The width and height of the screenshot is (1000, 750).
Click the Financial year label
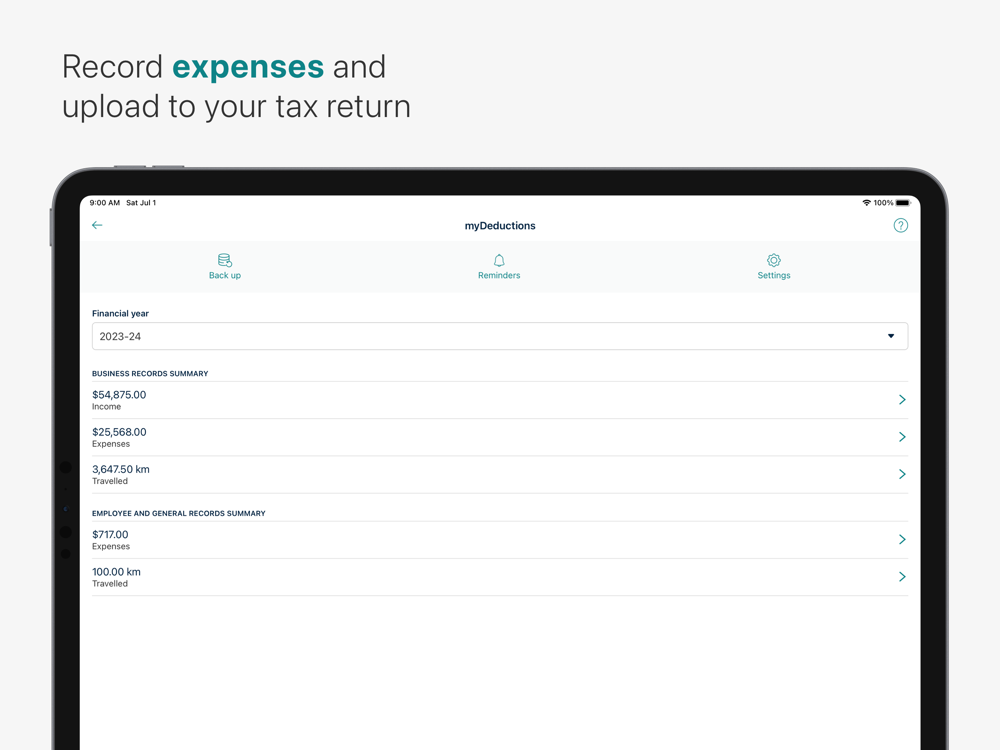click(x=121, y=313)
